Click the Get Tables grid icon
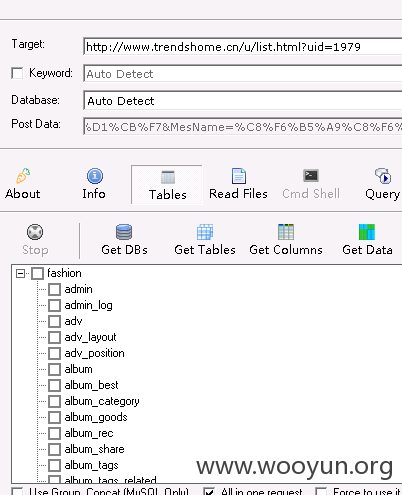This screenshot has height=495, width=402. [205, 232]
